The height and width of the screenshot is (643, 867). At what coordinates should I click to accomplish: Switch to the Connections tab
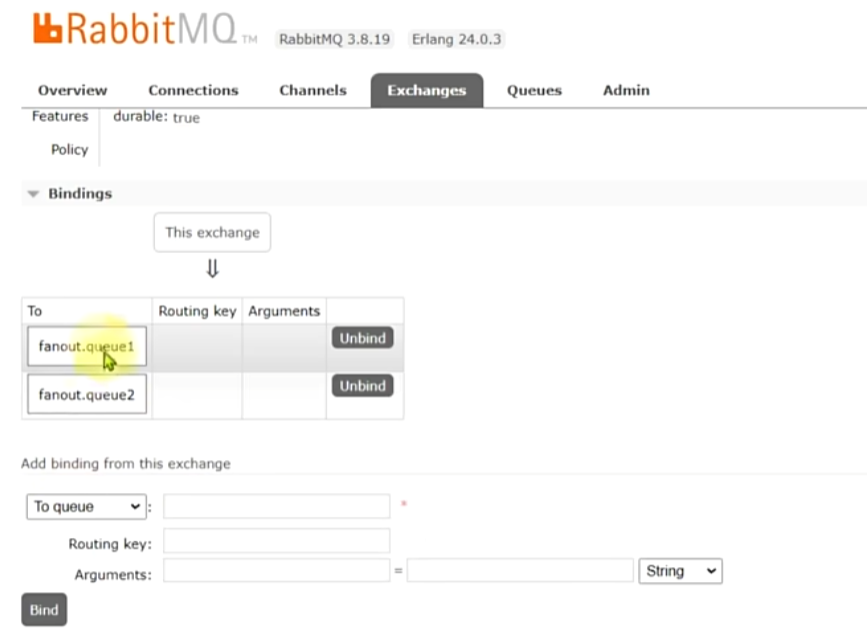point(193,90)
